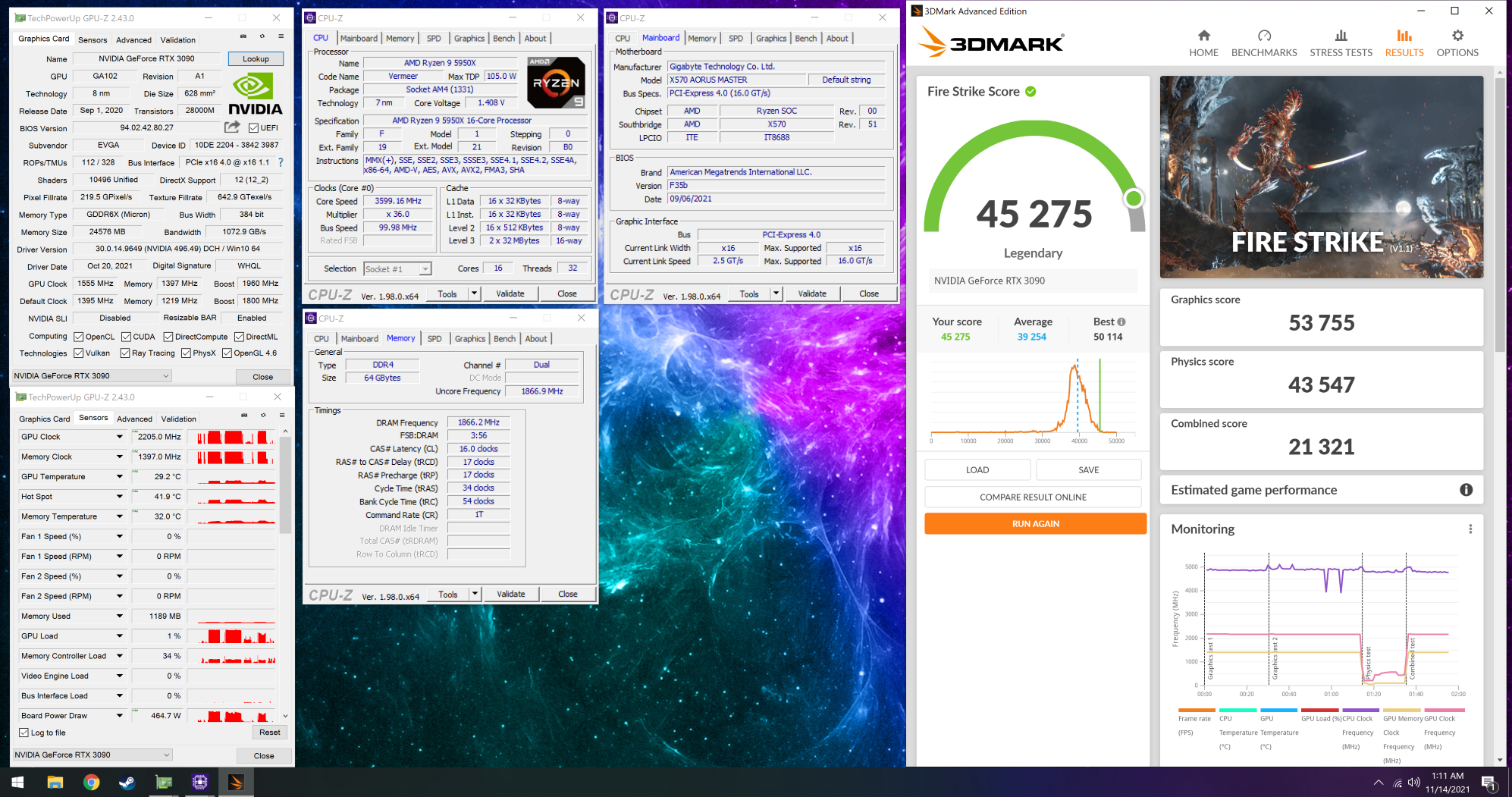Viewport: 1512px width, 797px height.
Task: Open the GPU Temperature sensor dropdown
Action: pos(119,477)
